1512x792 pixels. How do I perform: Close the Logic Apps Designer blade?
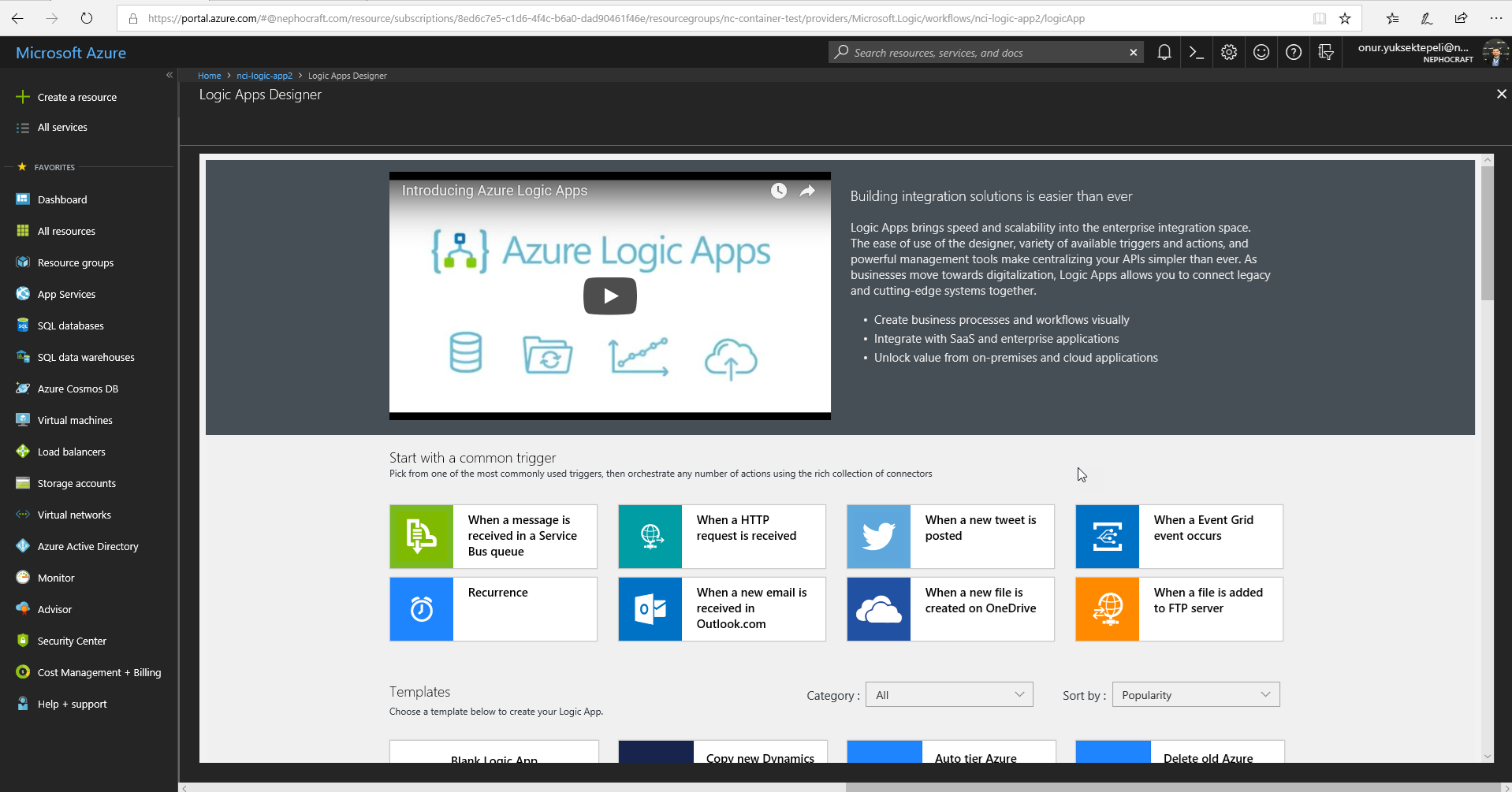(1501, 94)
